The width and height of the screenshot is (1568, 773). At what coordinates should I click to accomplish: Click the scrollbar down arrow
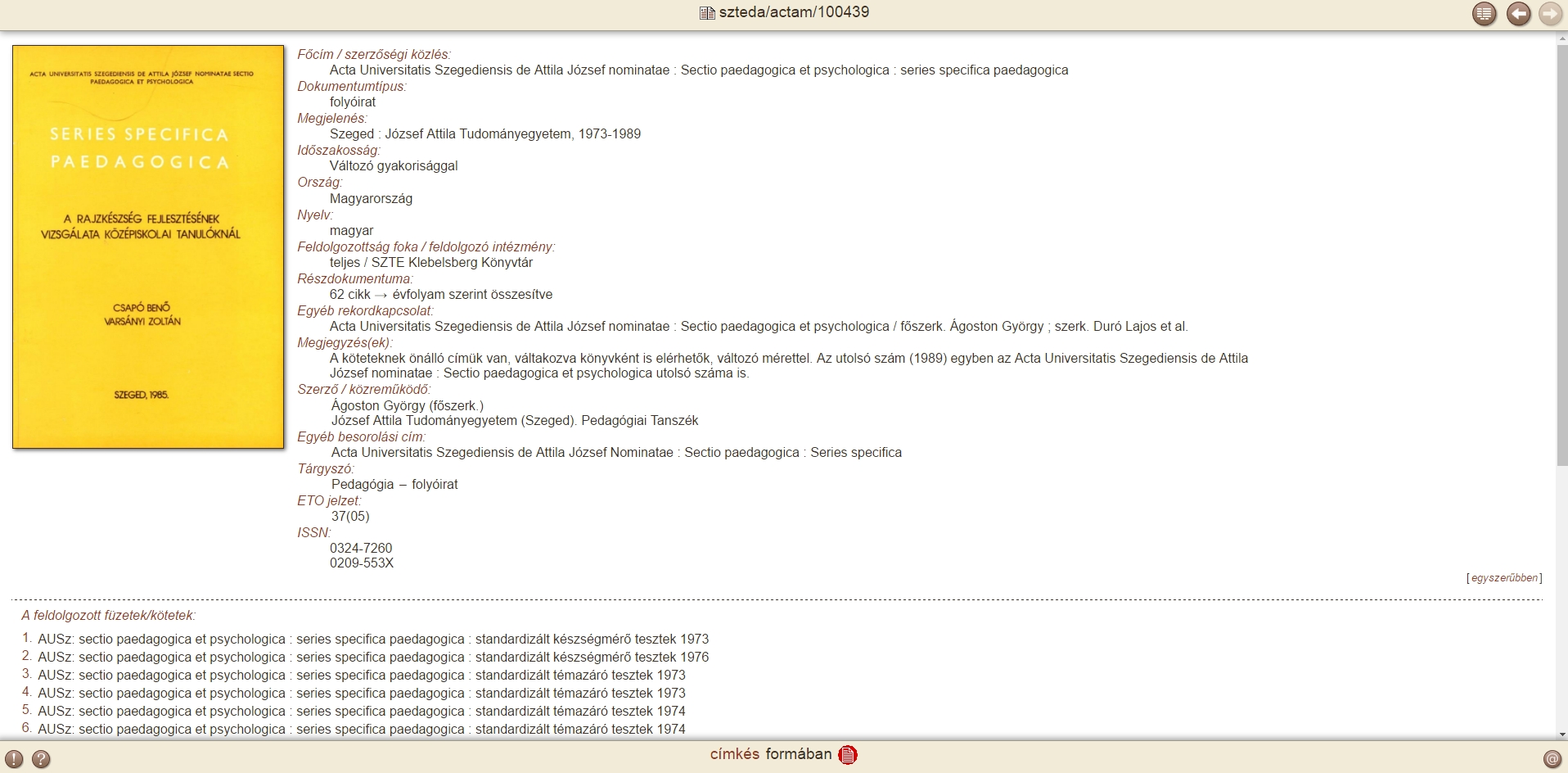tap(1561, 735)
